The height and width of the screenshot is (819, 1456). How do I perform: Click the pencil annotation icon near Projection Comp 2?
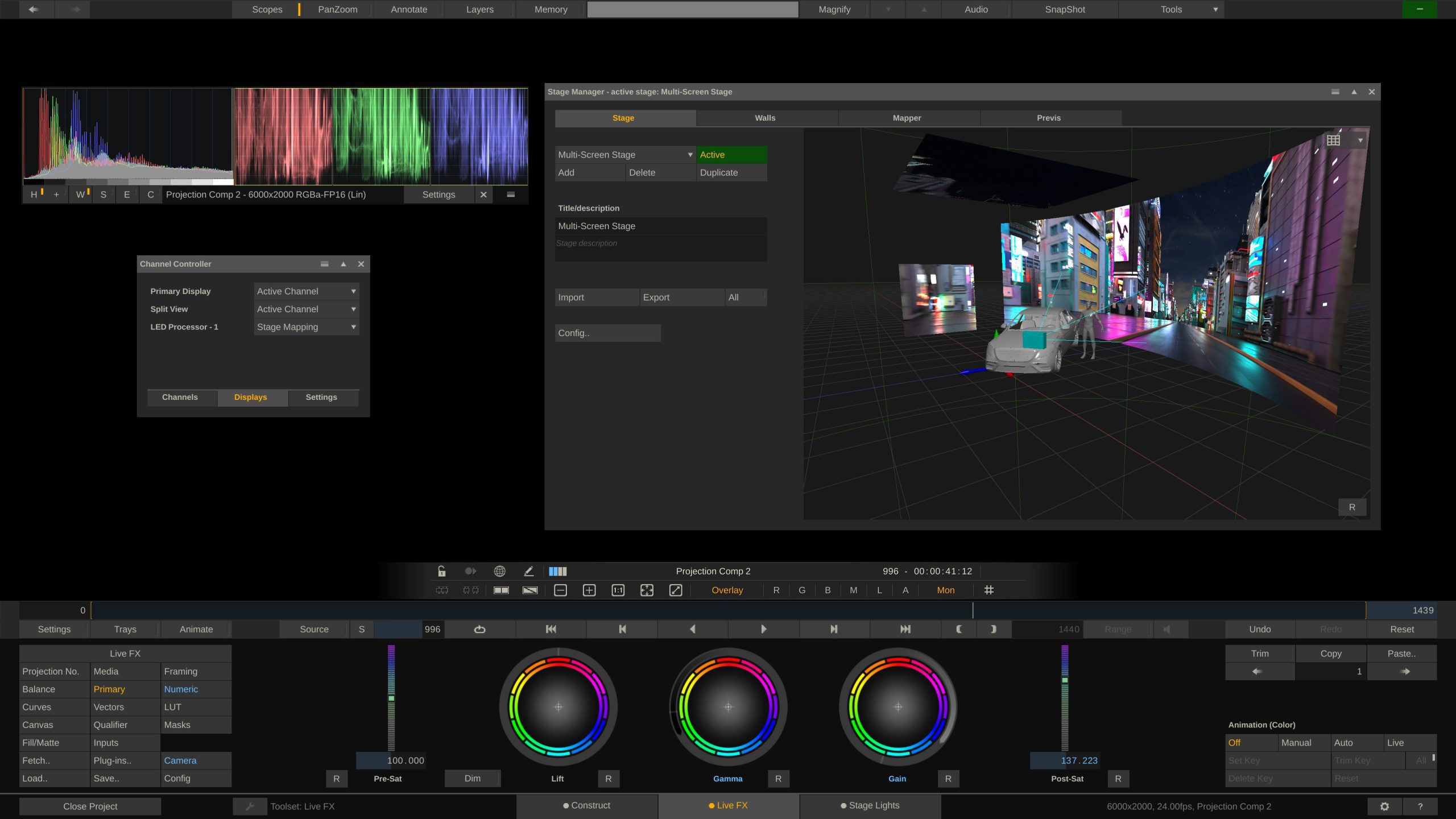point(529,571)
